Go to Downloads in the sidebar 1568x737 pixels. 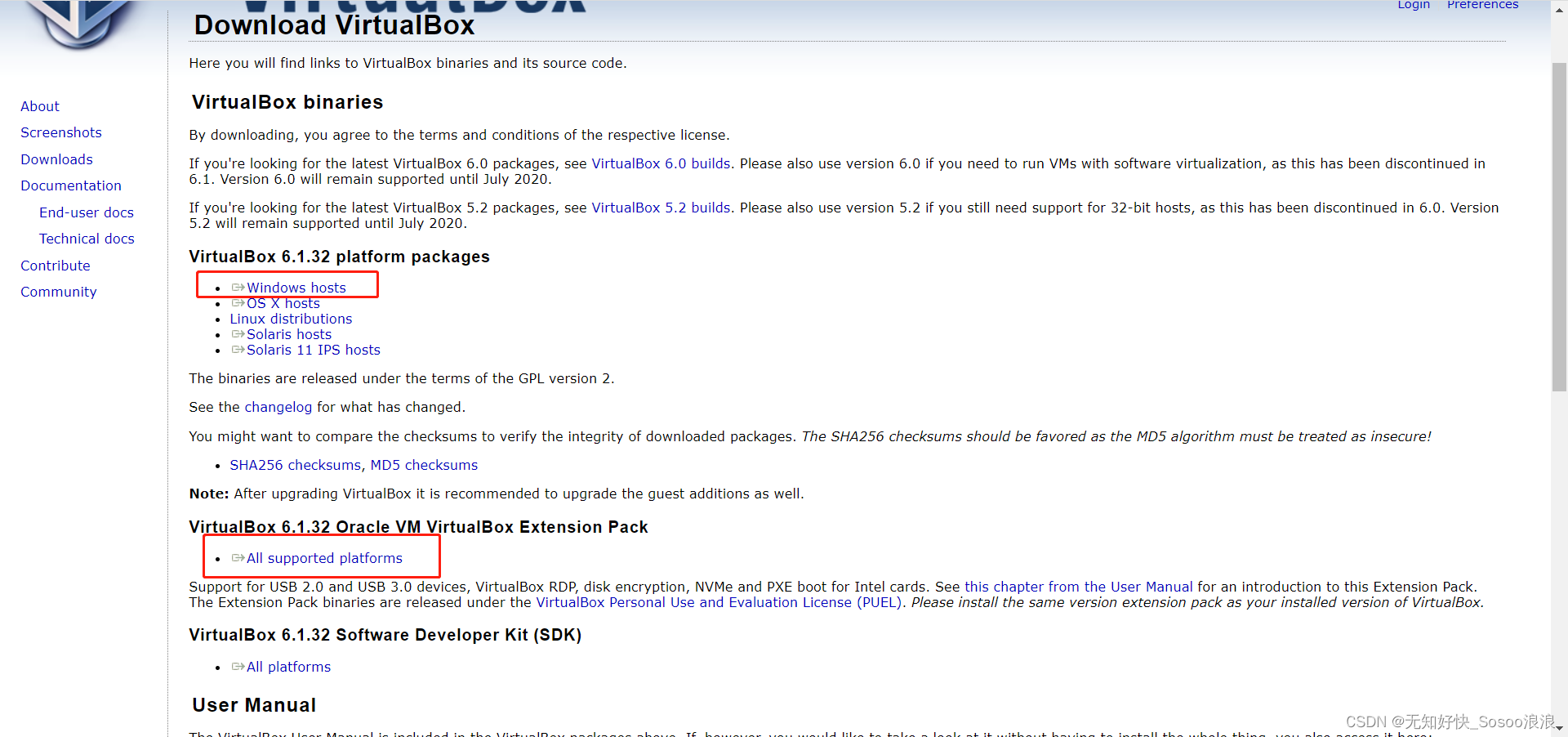tap(56, 159)
